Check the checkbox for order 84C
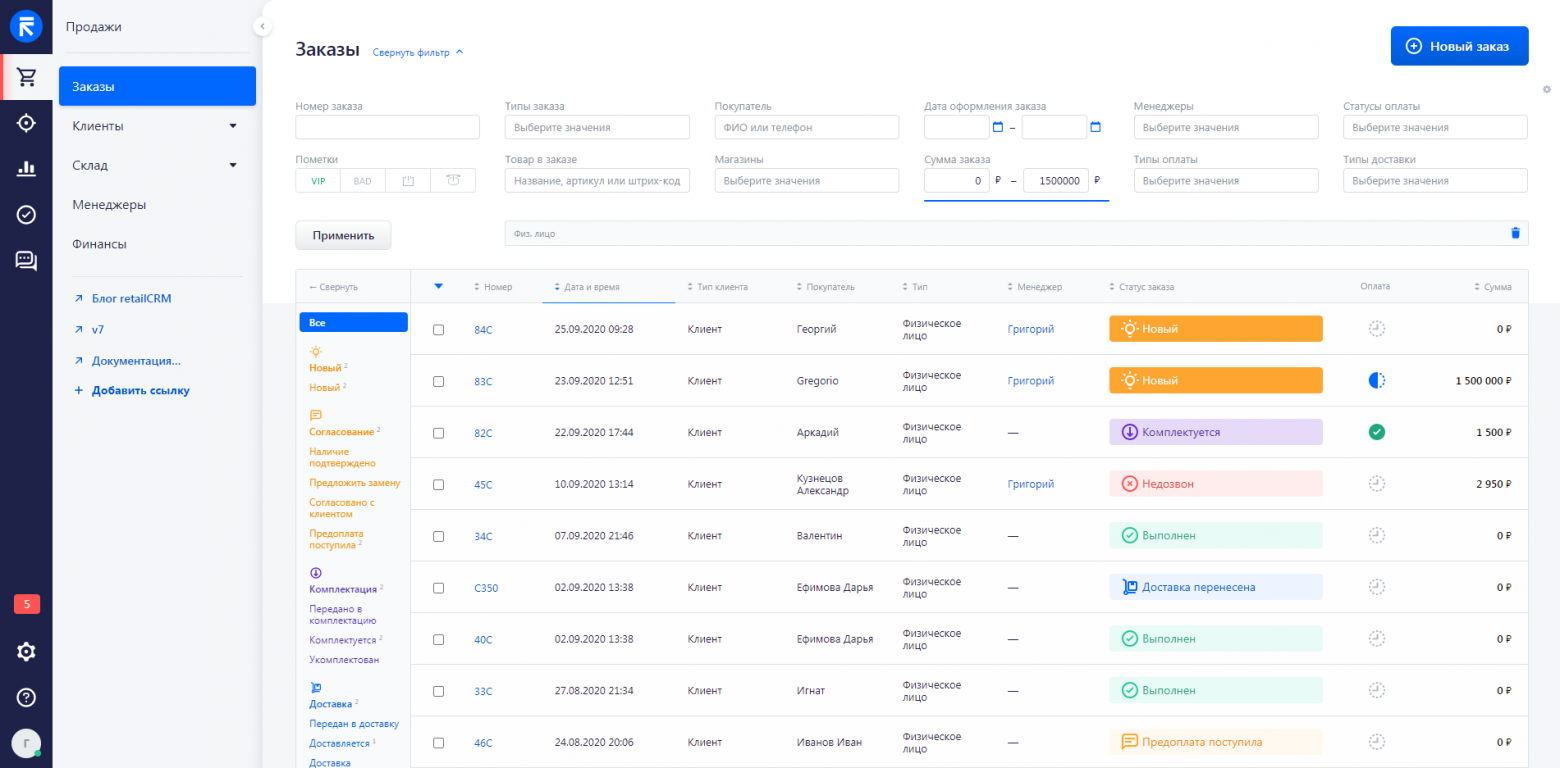 click(438, 328)
